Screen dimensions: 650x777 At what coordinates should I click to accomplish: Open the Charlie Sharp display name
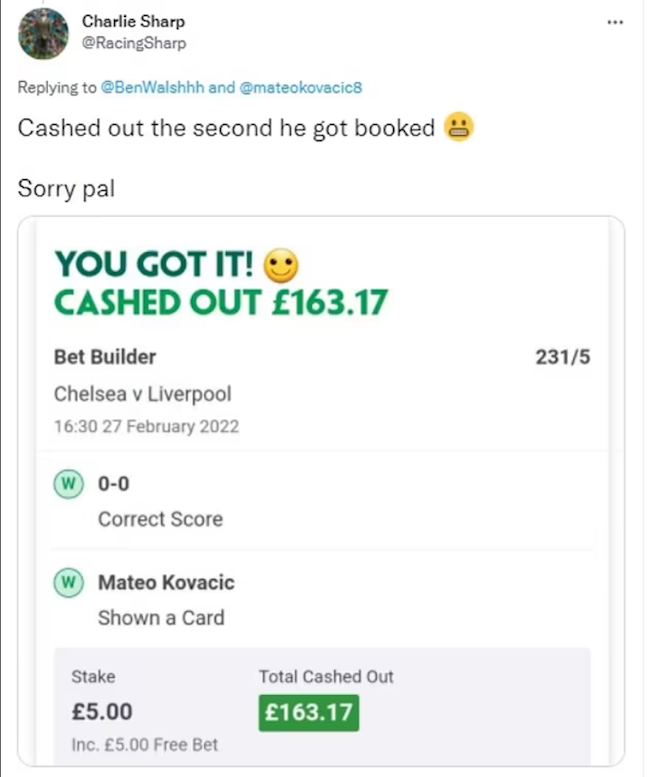pos(133,22)
